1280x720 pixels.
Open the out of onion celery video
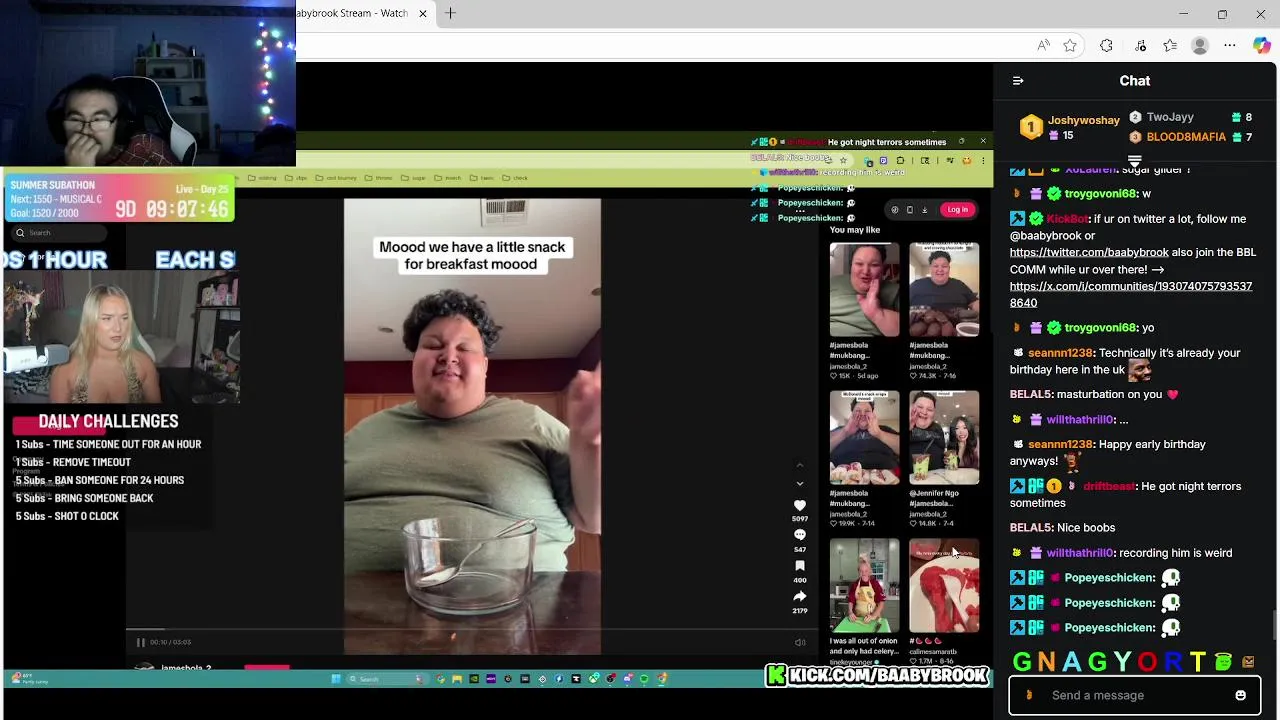[864, 586]
